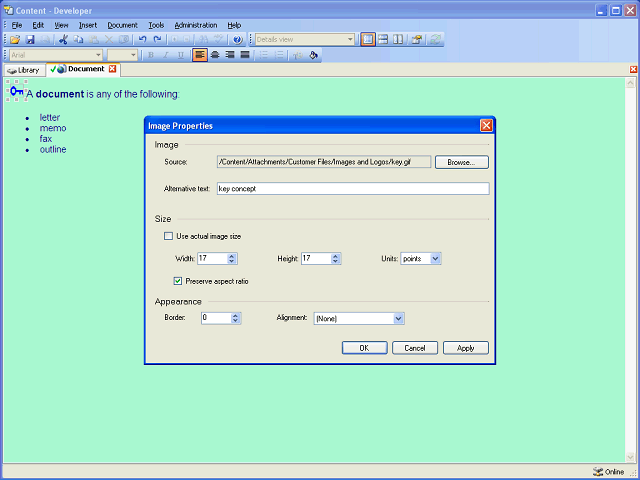
Task: Click OK in Image Properties
Action: pos(364,348)
